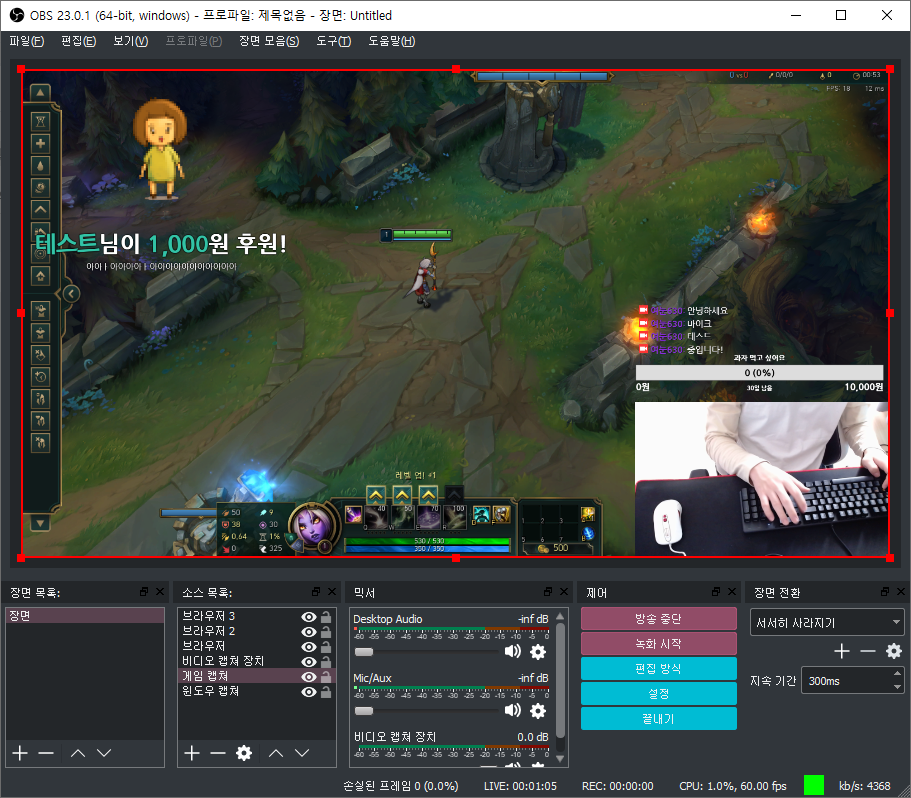Toggle lock on 비디오 캡쳐 장치 source

pyautogui.click(x=327, y=662)
